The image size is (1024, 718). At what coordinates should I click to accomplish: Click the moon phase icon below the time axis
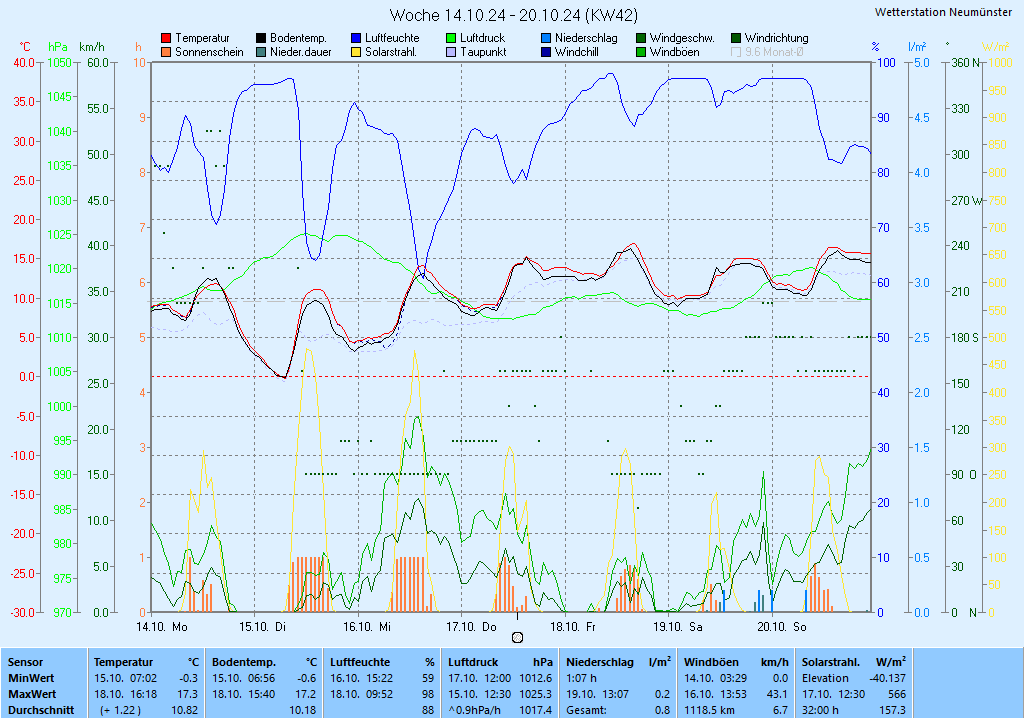pos(517,637)
